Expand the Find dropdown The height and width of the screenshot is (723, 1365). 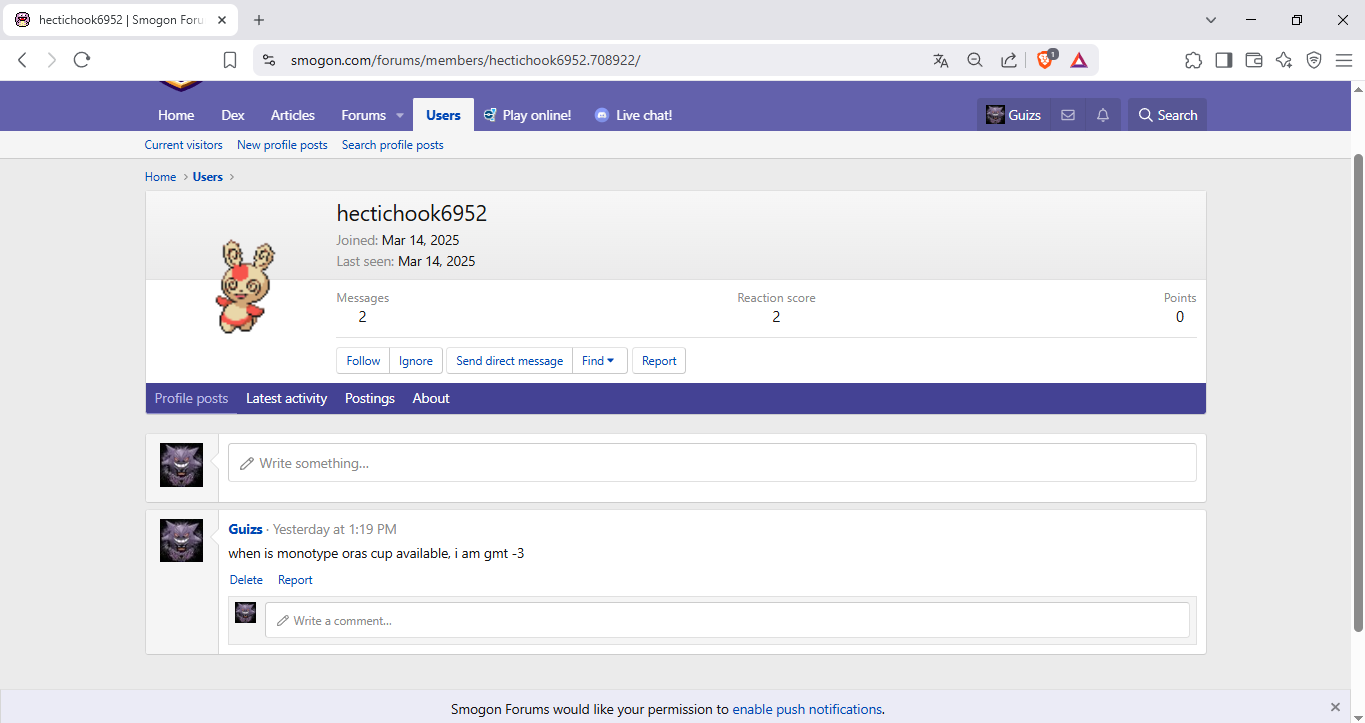(x=599, y=361)
